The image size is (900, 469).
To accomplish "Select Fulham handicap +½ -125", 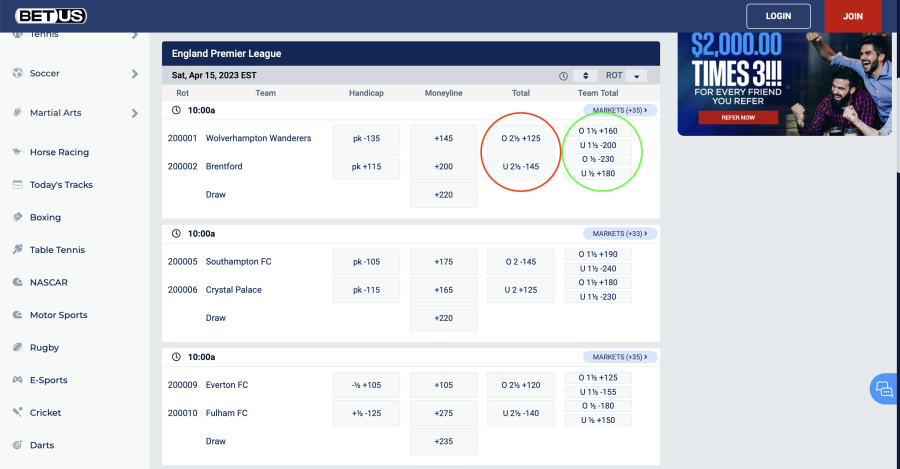I will 366,413.
